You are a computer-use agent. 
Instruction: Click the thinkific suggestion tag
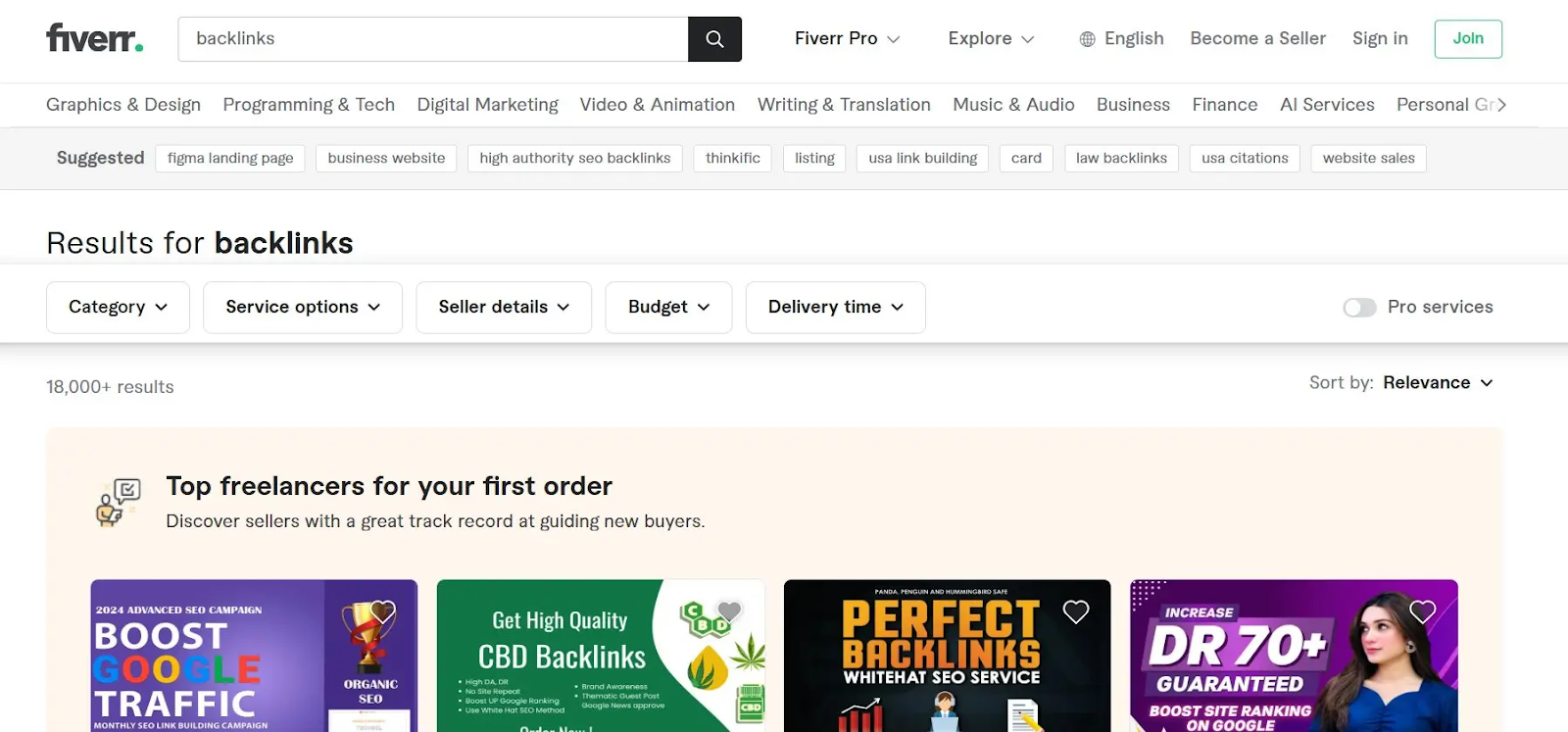pos(733,159)
